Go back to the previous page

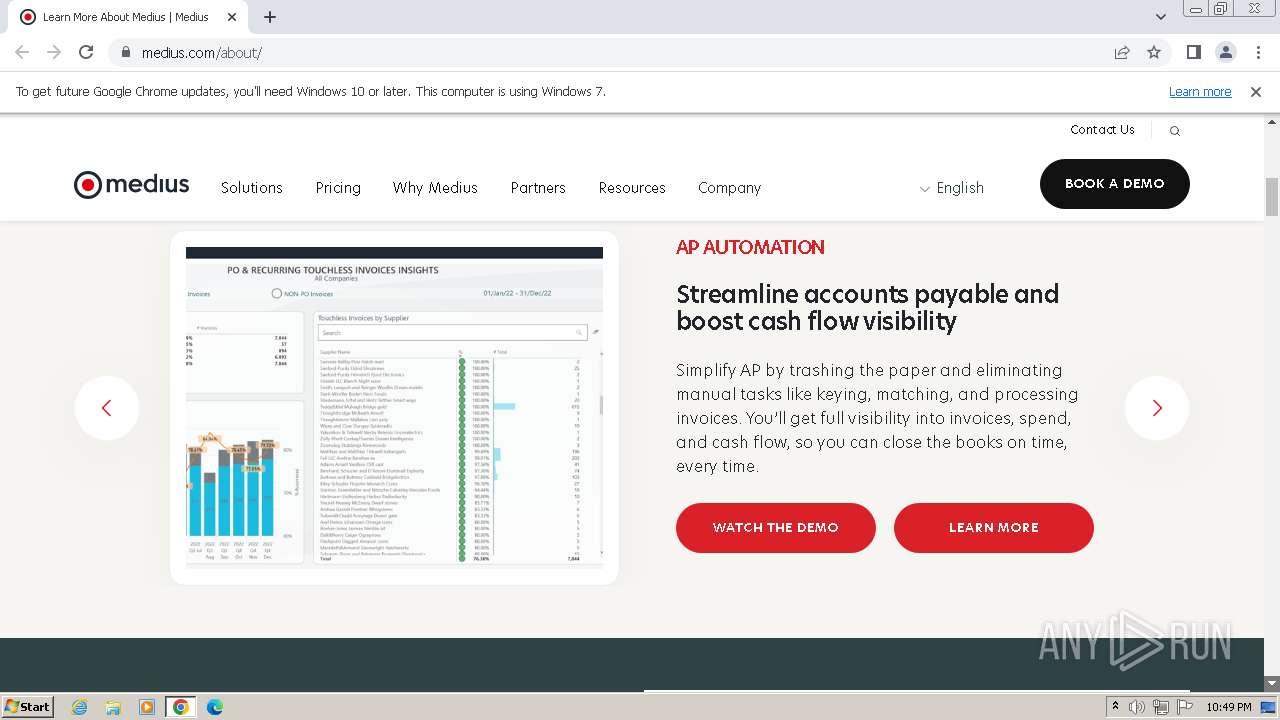(x=22, y=52)
